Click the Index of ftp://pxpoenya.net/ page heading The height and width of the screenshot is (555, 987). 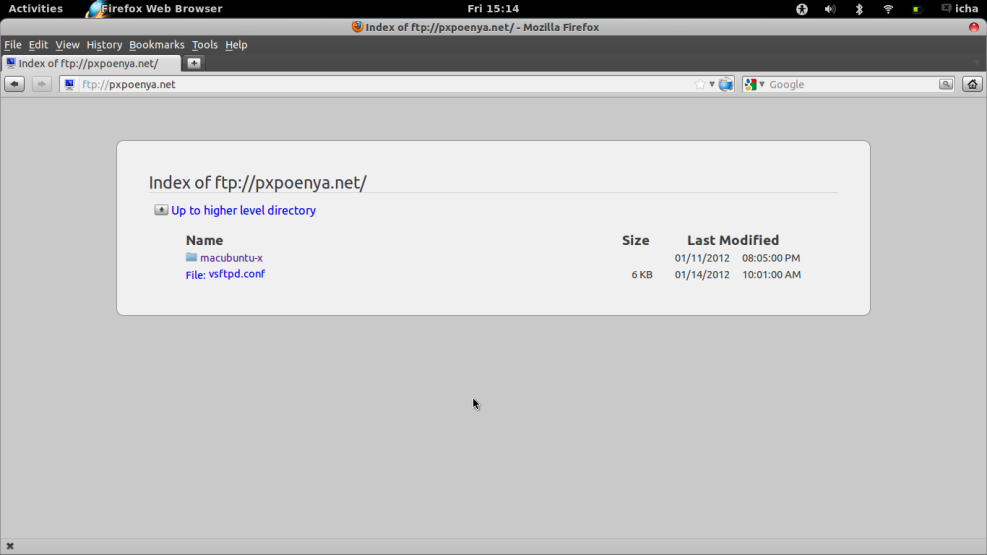pos(257,182)
